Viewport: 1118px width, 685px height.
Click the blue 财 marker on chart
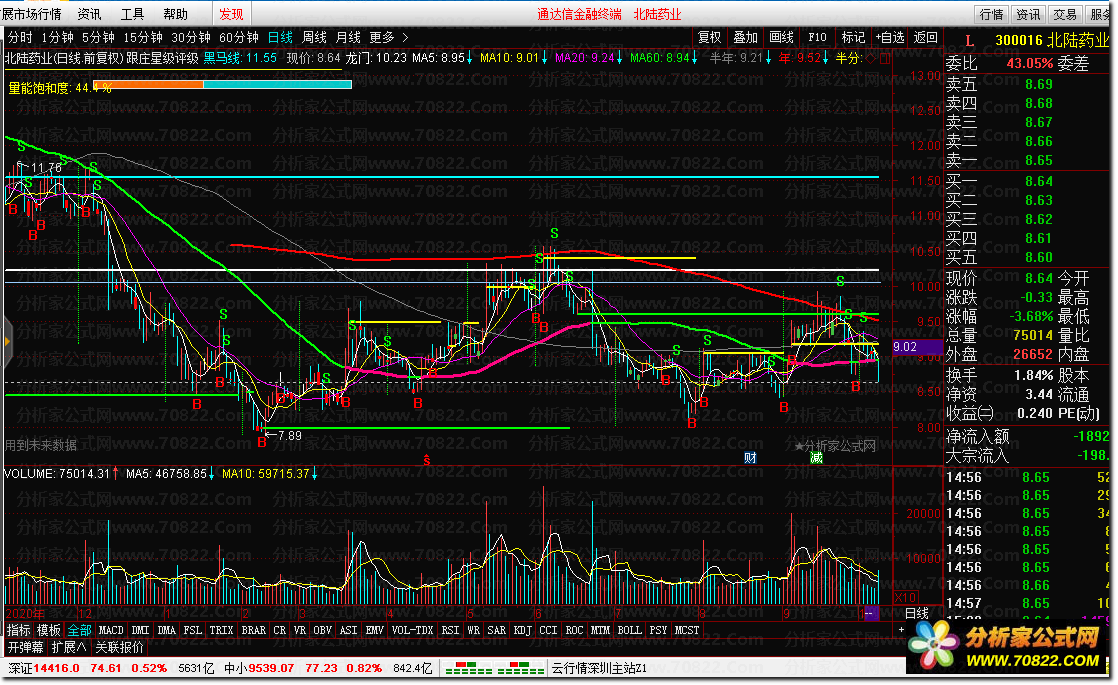click(x=750, y=458)
